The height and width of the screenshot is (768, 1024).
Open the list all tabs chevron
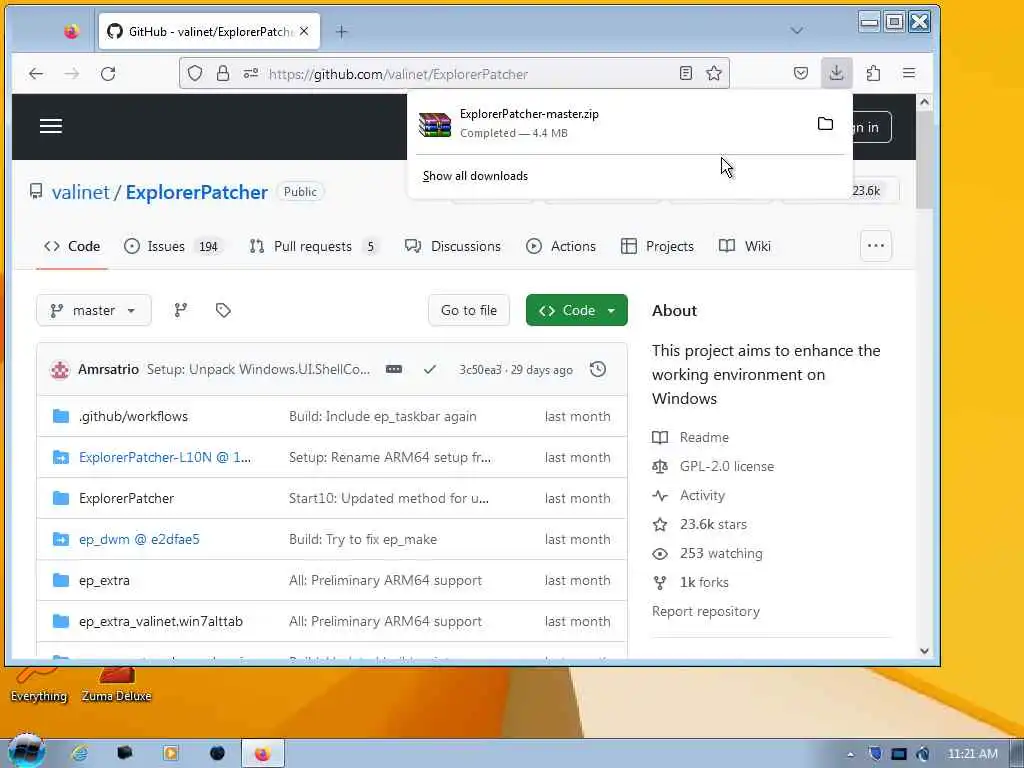click(796, 31)
